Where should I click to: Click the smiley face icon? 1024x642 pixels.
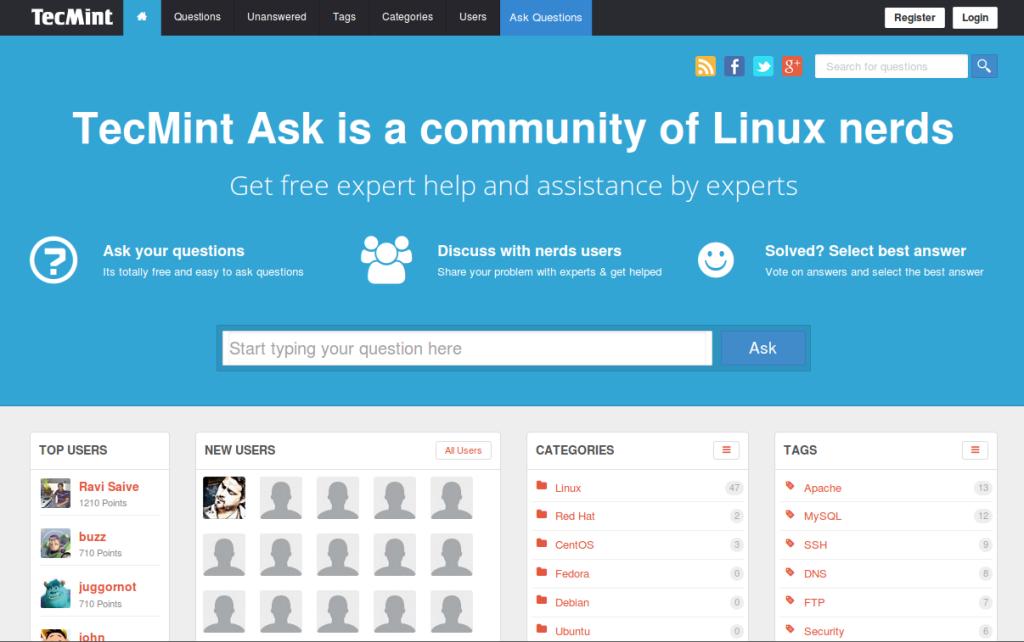click(716, 260)
